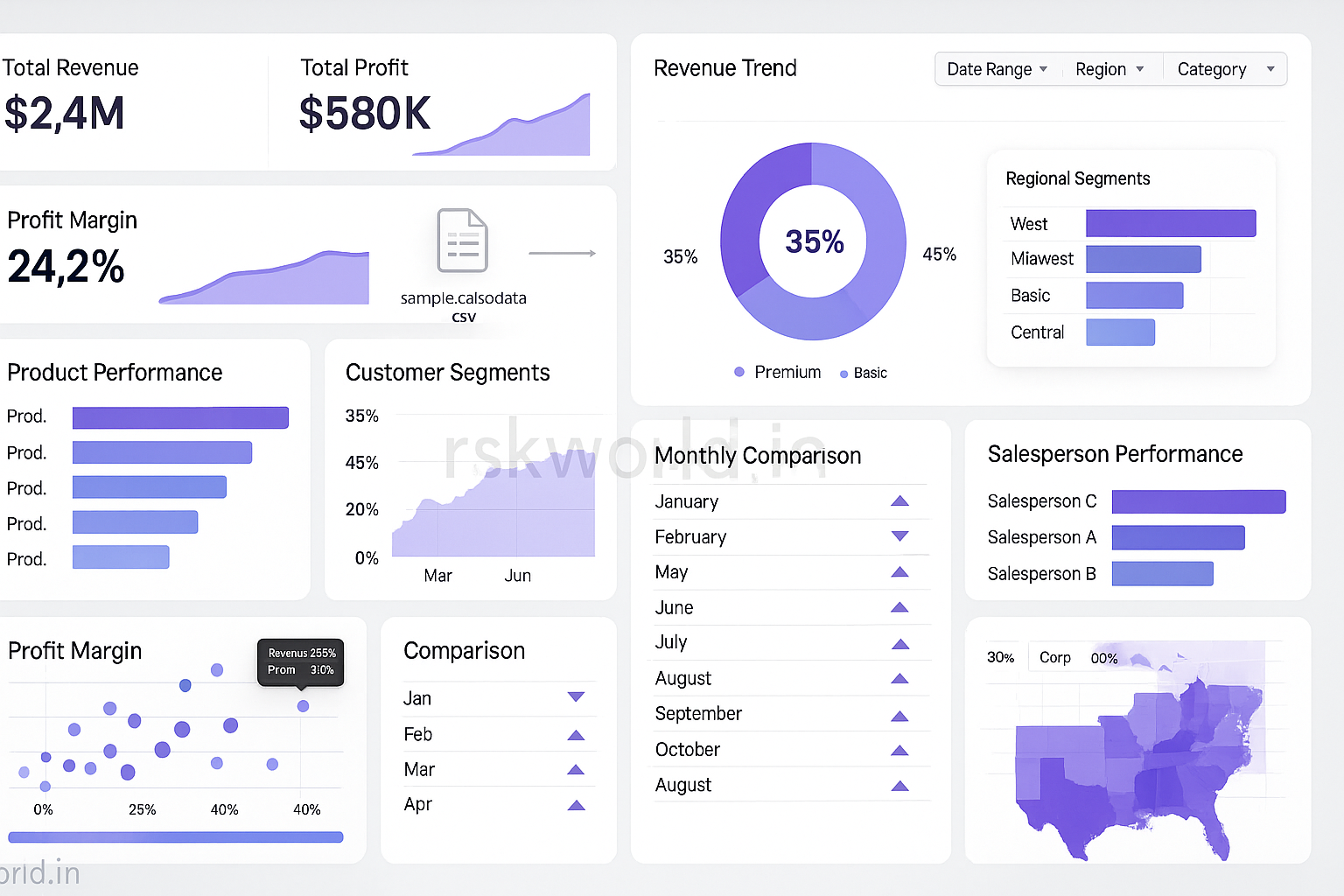Viewport: 1344px width, 896px height.
Task: Click the arrow icon next to the CSV file
Action: point(563,252)
